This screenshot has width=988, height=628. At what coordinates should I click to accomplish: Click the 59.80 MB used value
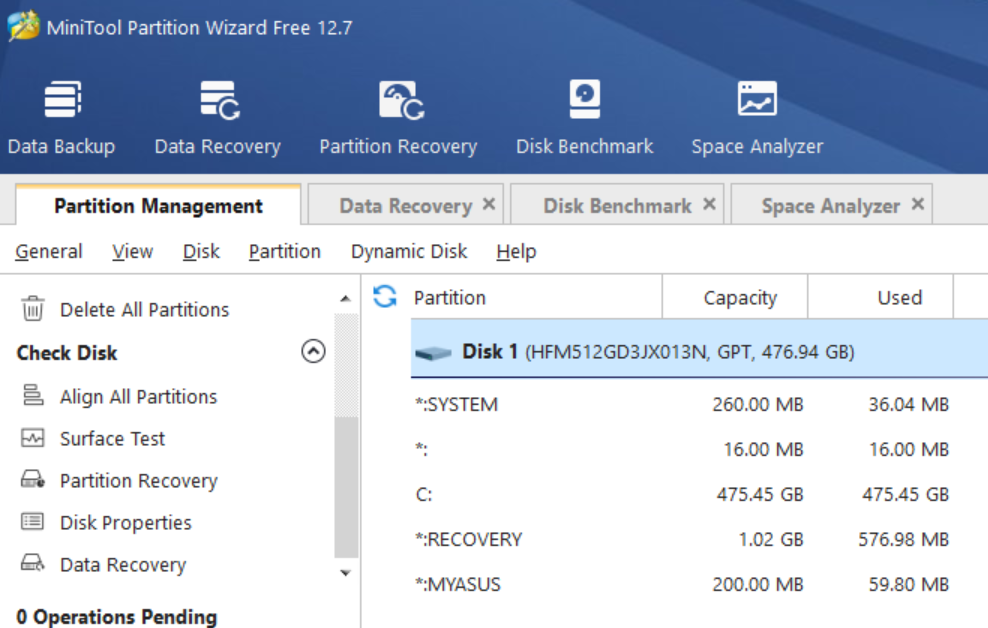[x=909, y=584]
